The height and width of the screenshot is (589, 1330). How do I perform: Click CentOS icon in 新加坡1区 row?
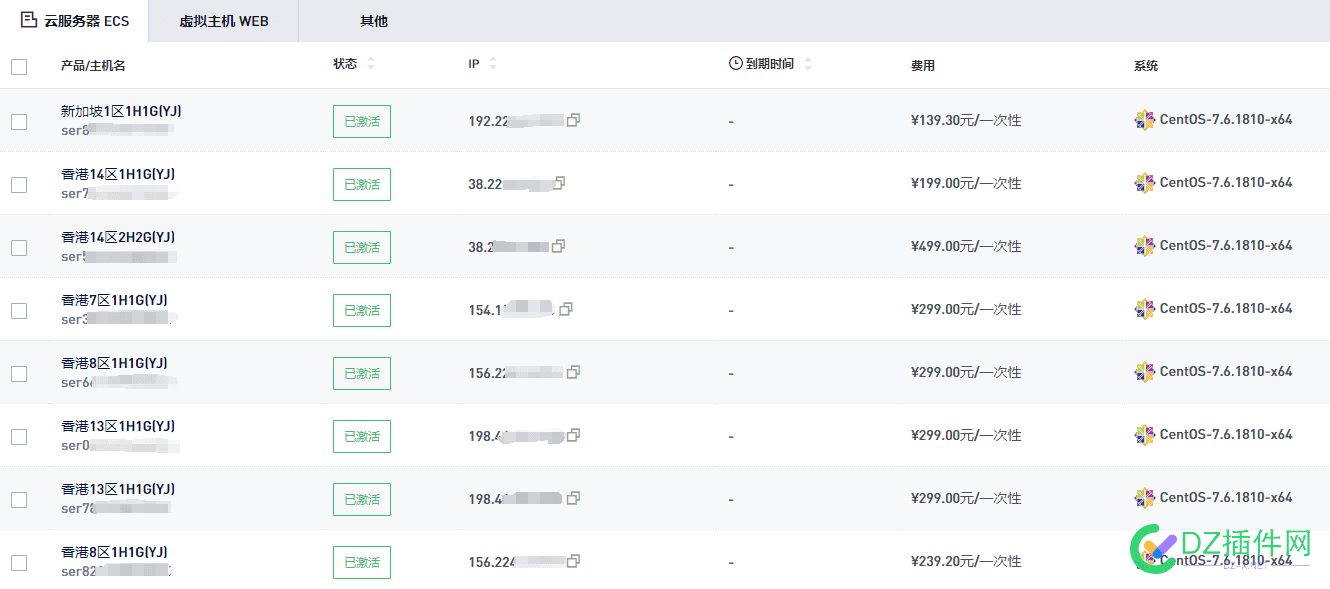point(1144,120)
